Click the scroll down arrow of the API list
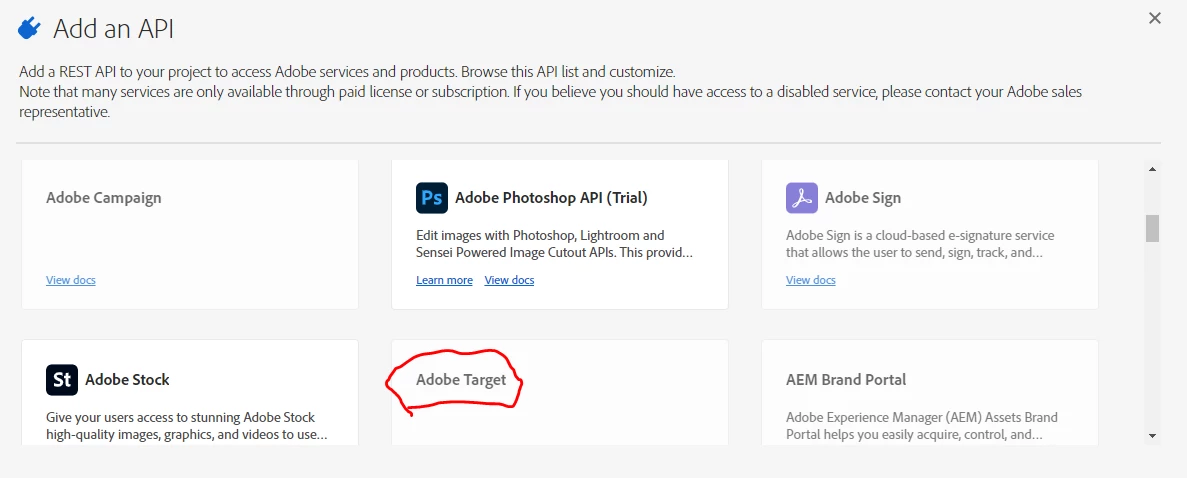 pyautogui.click(x=1152, y=436)
